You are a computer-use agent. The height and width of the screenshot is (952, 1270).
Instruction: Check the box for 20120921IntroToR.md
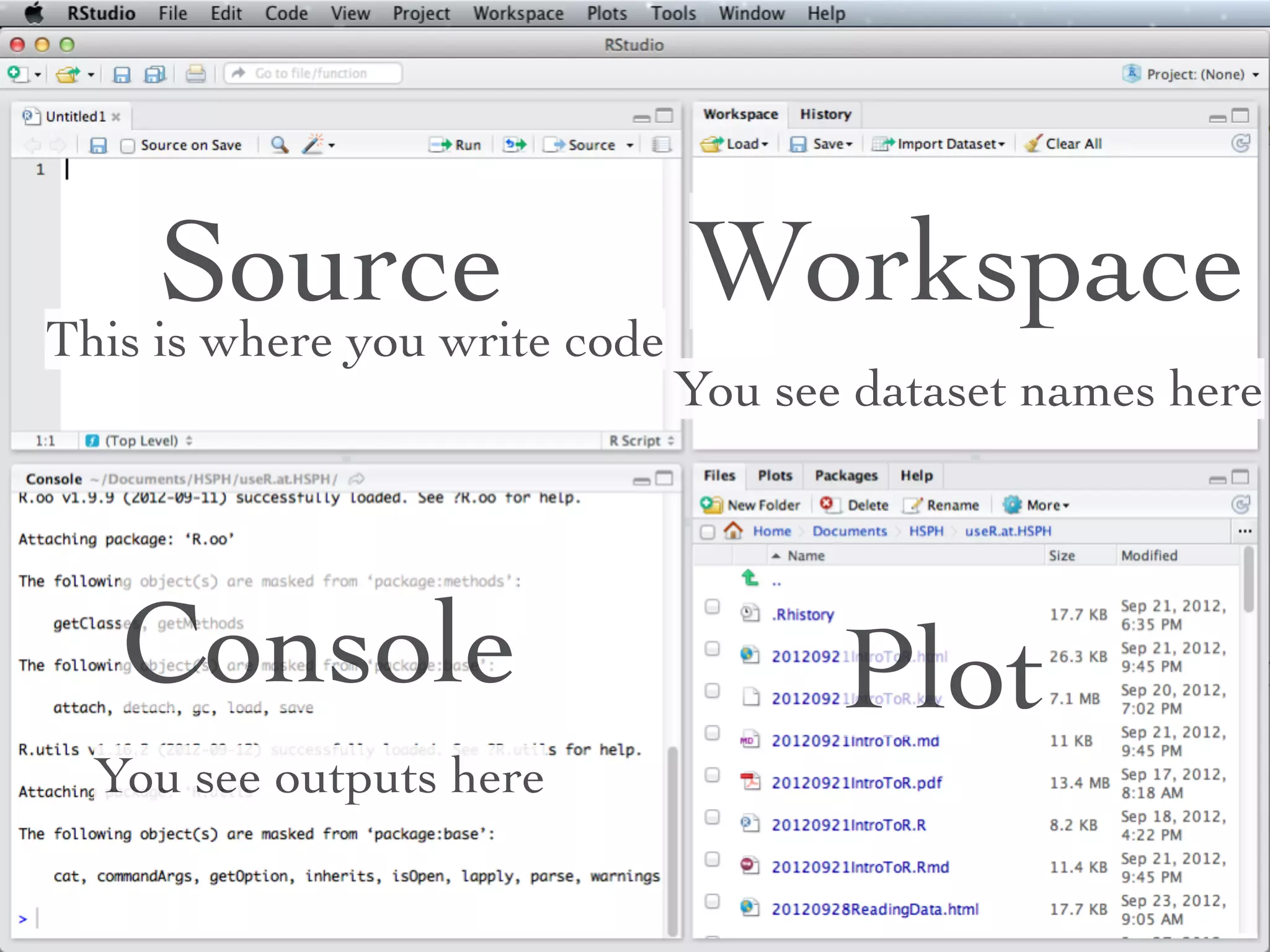coord(712,733)
